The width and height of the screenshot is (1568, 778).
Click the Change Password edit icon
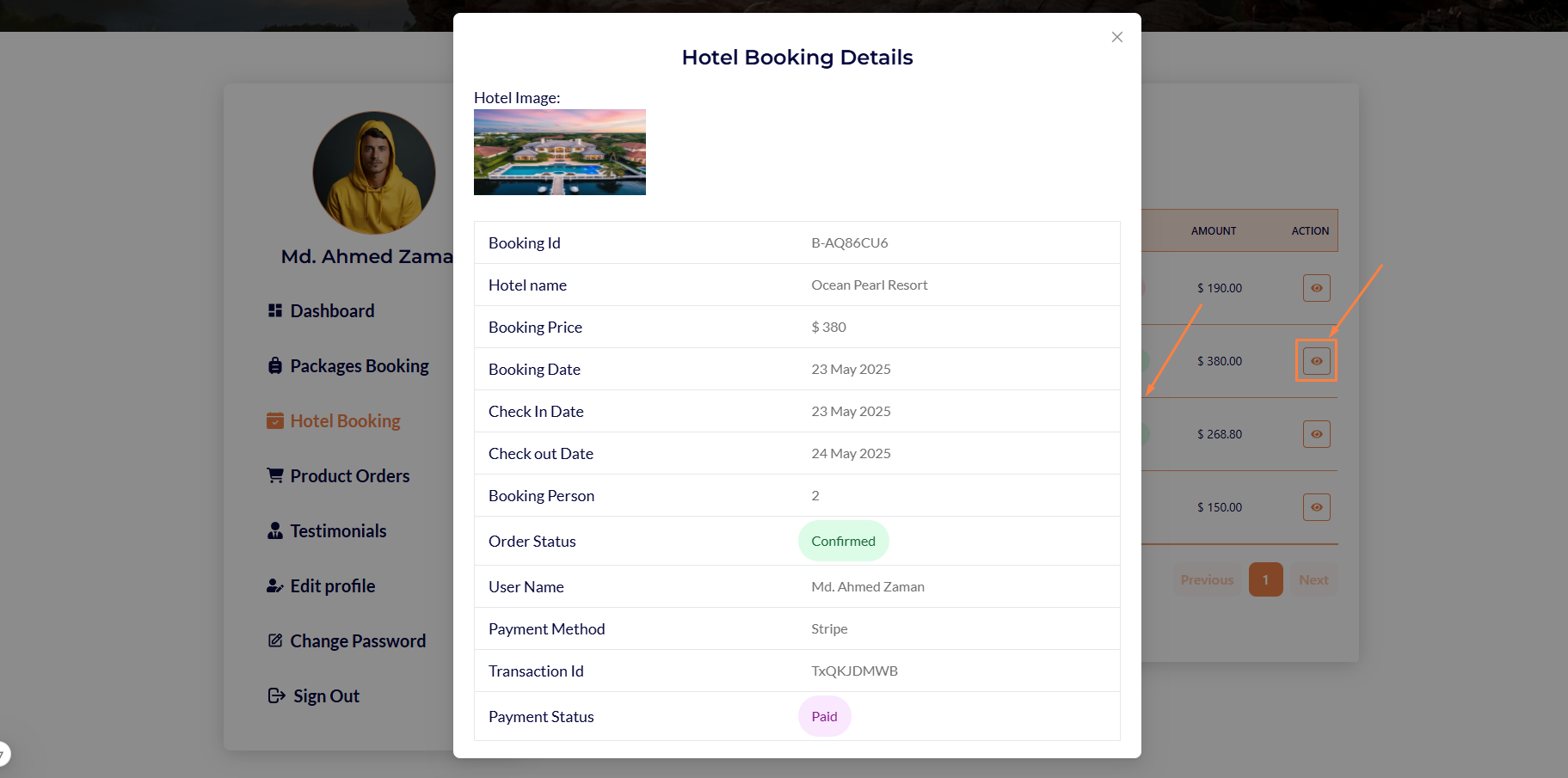pyautogui.click(x=275, y=640)
